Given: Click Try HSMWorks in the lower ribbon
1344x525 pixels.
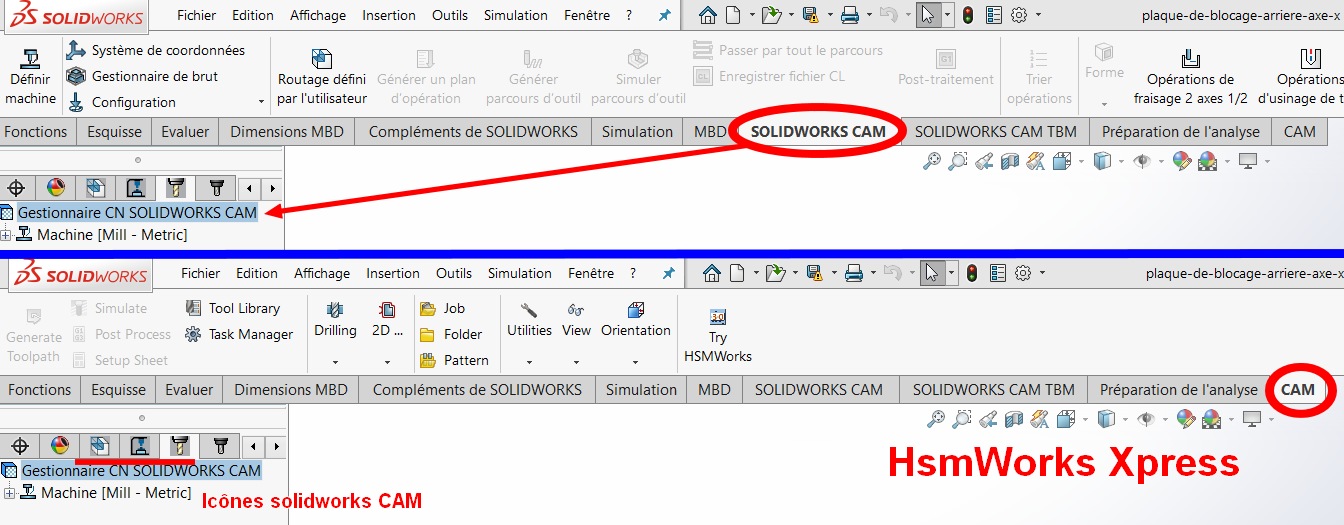Looking at the screenshot, I should point(718,334).
